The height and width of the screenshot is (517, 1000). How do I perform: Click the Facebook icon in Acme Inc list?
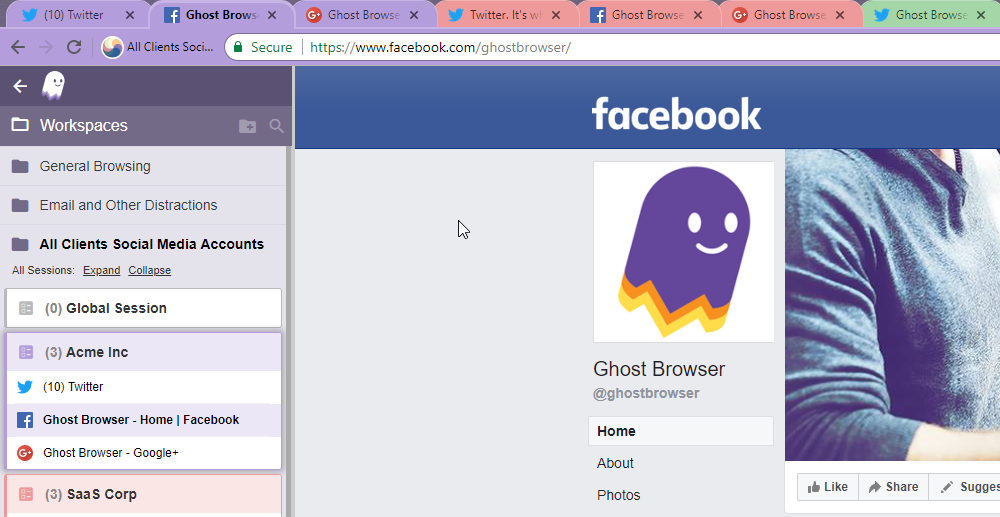click(25, 420)
